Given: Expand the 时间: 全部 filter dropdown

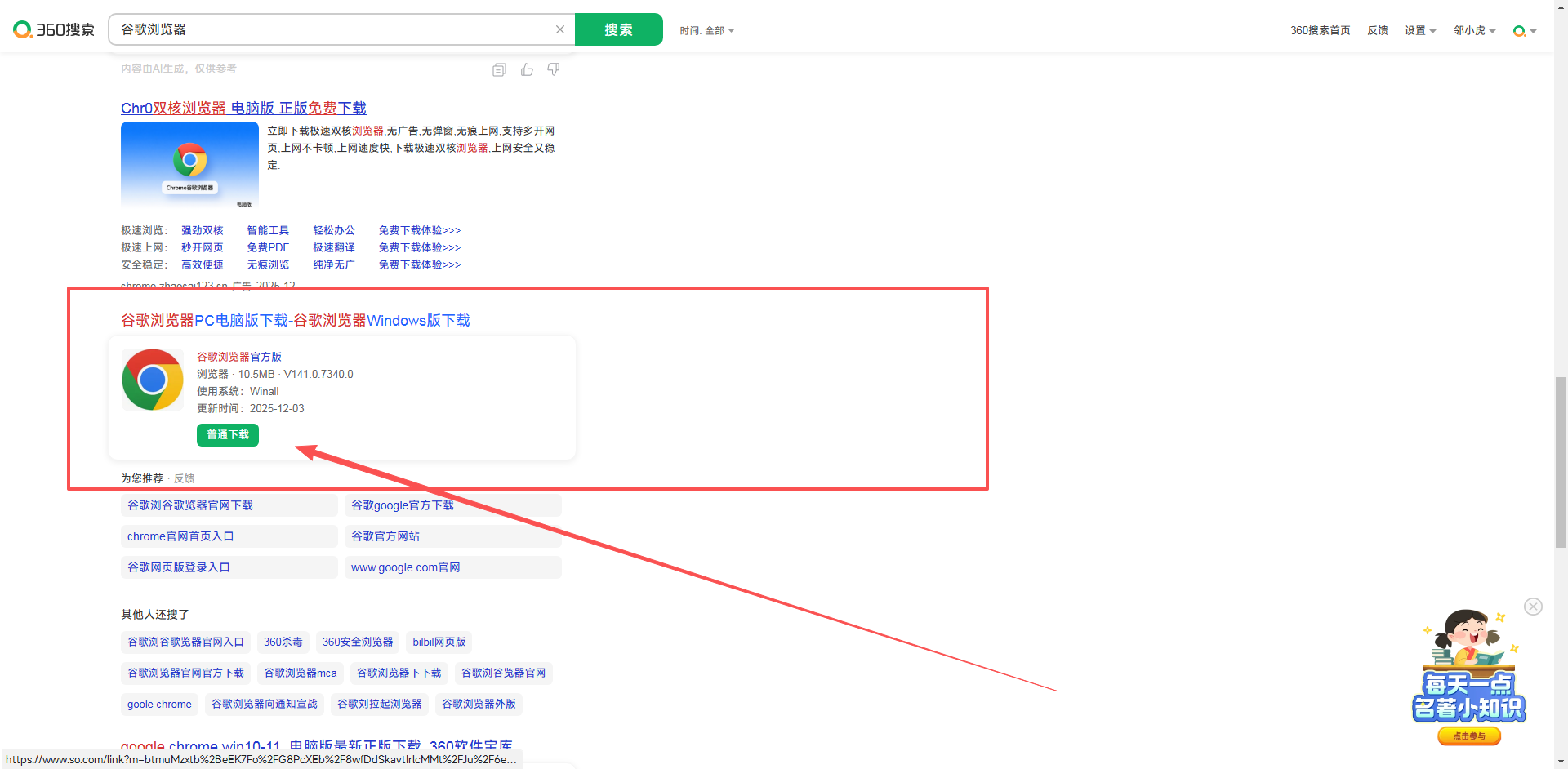Looking at the screenshot, I should click(x=707, y=31).
